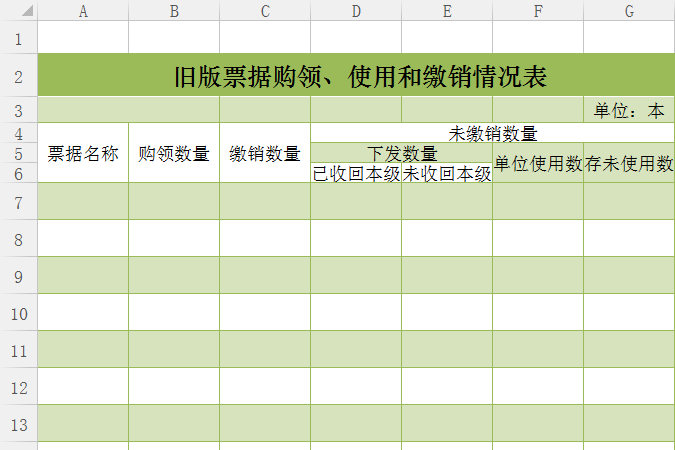675x450 pixels.
Task: Select column A header
Action: 83,11
